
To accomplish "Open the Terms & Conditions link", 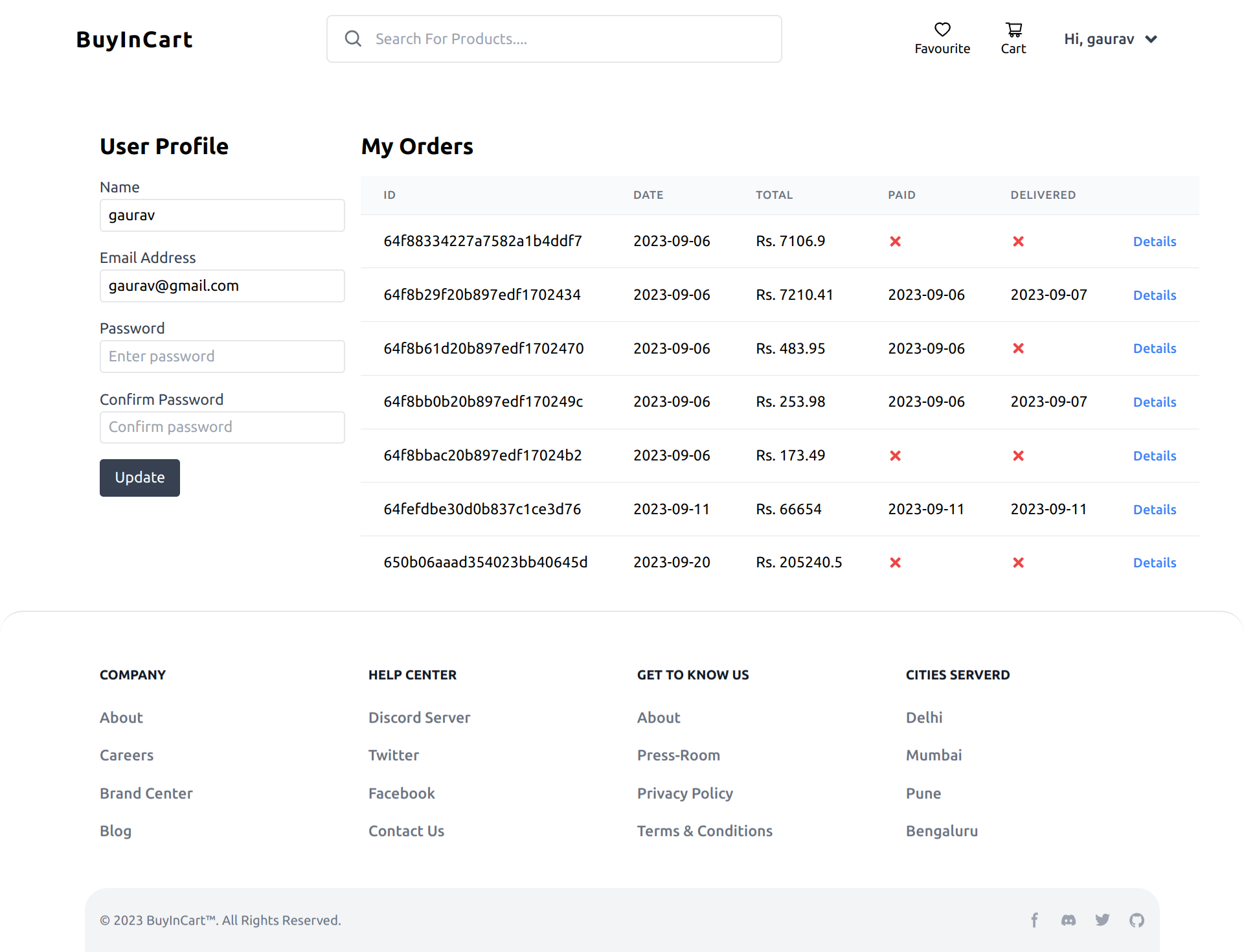I will coord(705,831).
